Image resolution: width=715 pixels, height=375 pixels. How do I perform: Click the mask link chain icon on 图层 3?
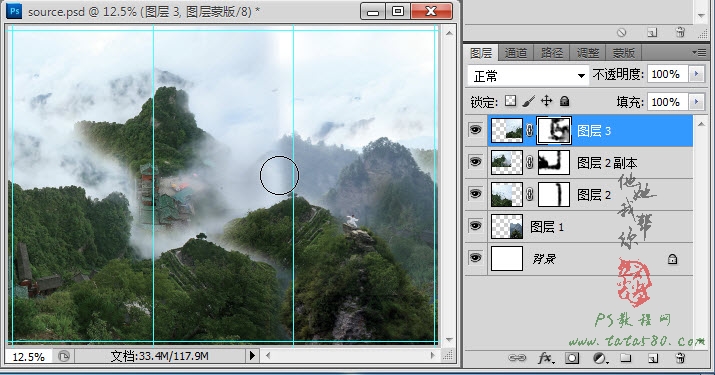coord(529,131)
